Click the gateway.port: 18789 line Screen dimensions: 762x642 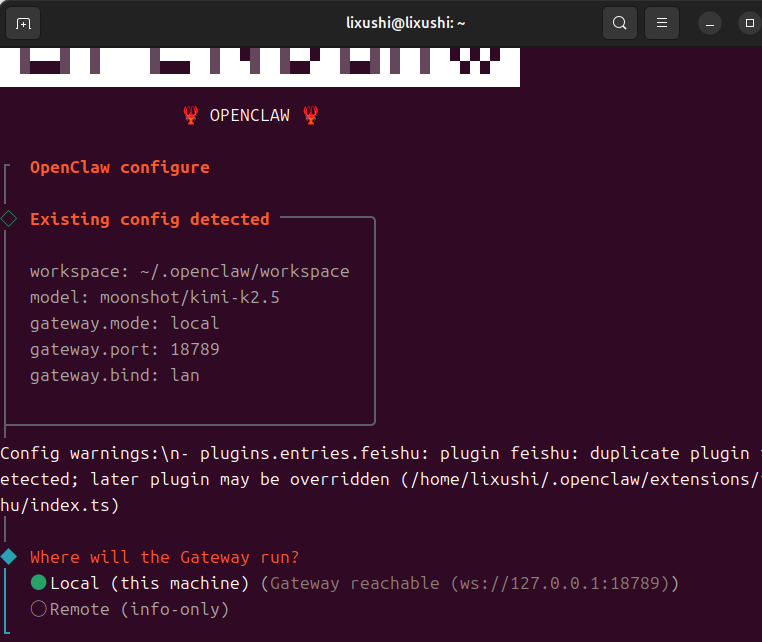tap(124, 349)
